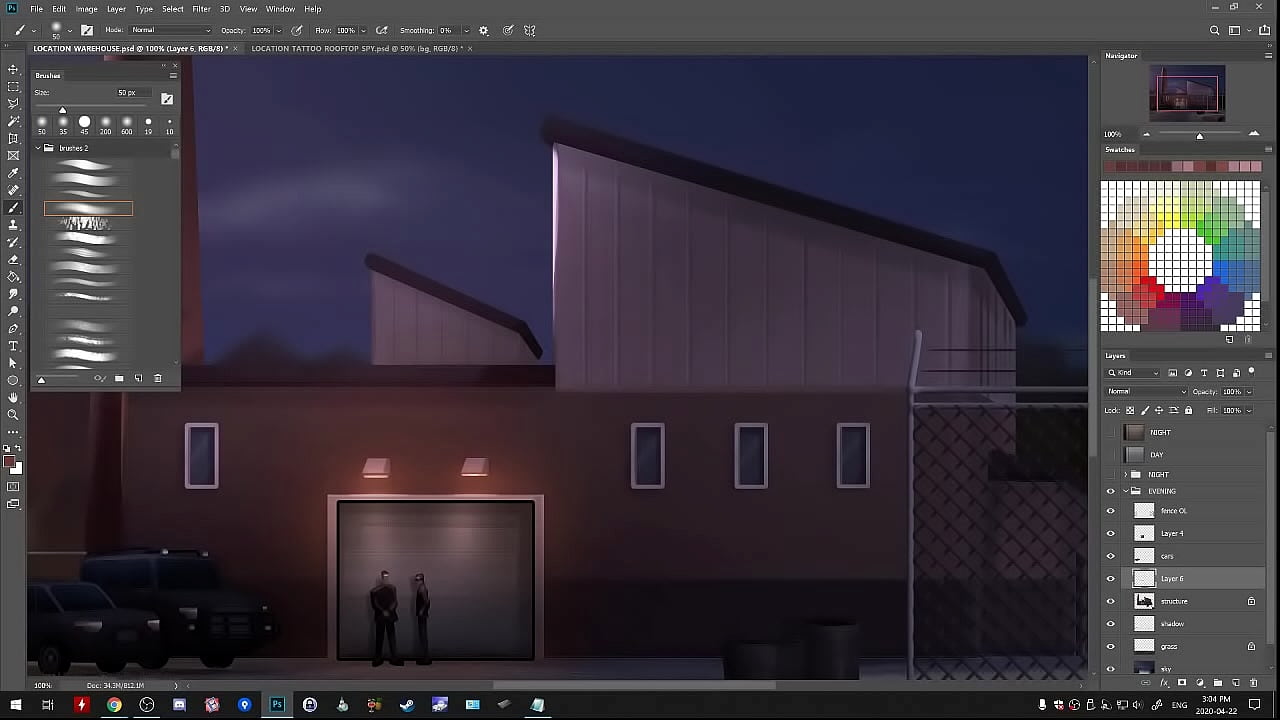
Task: Toggle visibility of the cars layer
Action: (x=1110, y=556)
